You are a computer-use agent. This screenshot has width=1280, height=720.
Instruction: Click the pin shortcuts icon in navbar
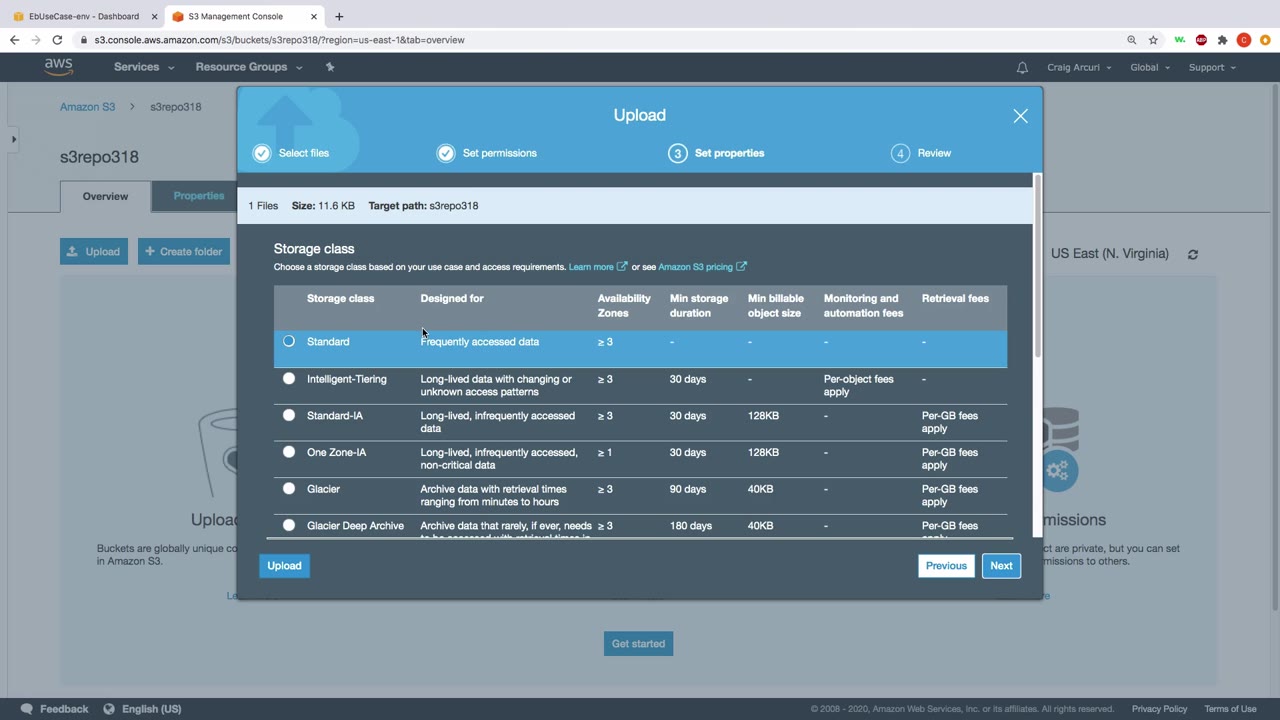[x=330, y=67]
